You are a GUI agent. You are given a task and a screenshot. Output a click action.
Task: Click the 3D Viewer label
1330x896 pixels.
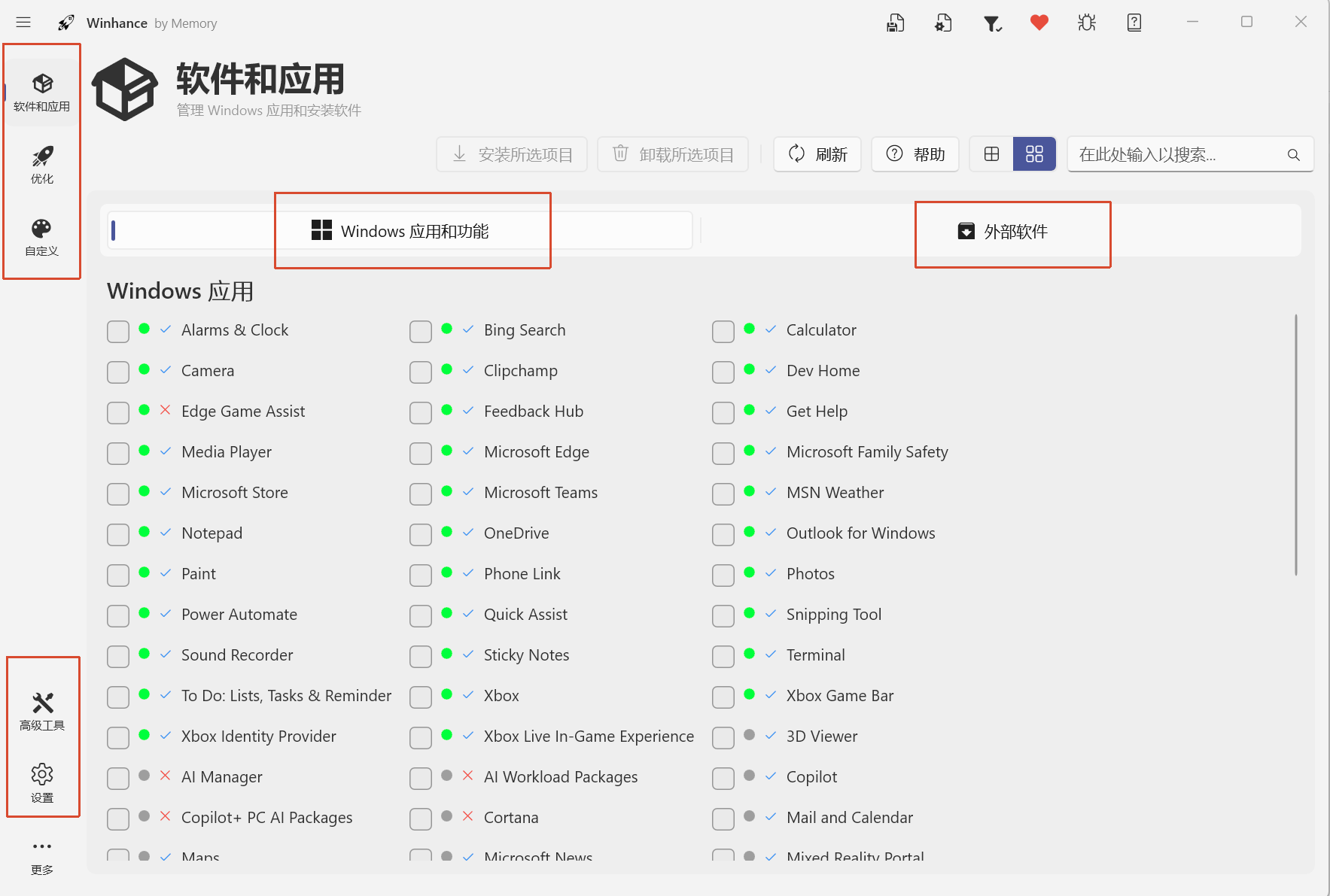click(x=822, y=736)
